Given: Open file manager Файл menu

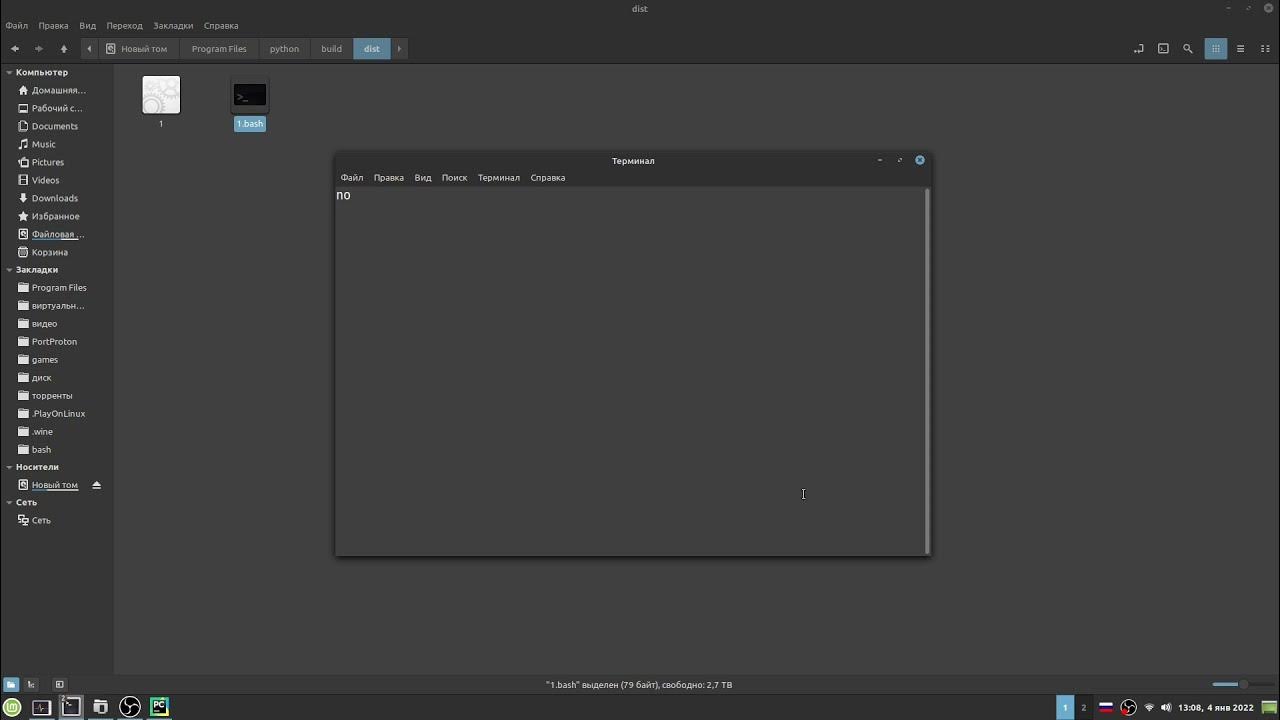Looking at the screenshot, I should pos(16,26).
